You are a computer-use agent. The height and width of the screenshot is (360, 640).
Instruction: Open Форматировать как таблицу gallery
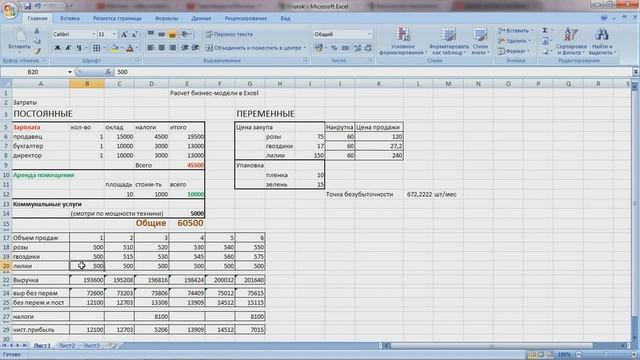coord(449,41)
